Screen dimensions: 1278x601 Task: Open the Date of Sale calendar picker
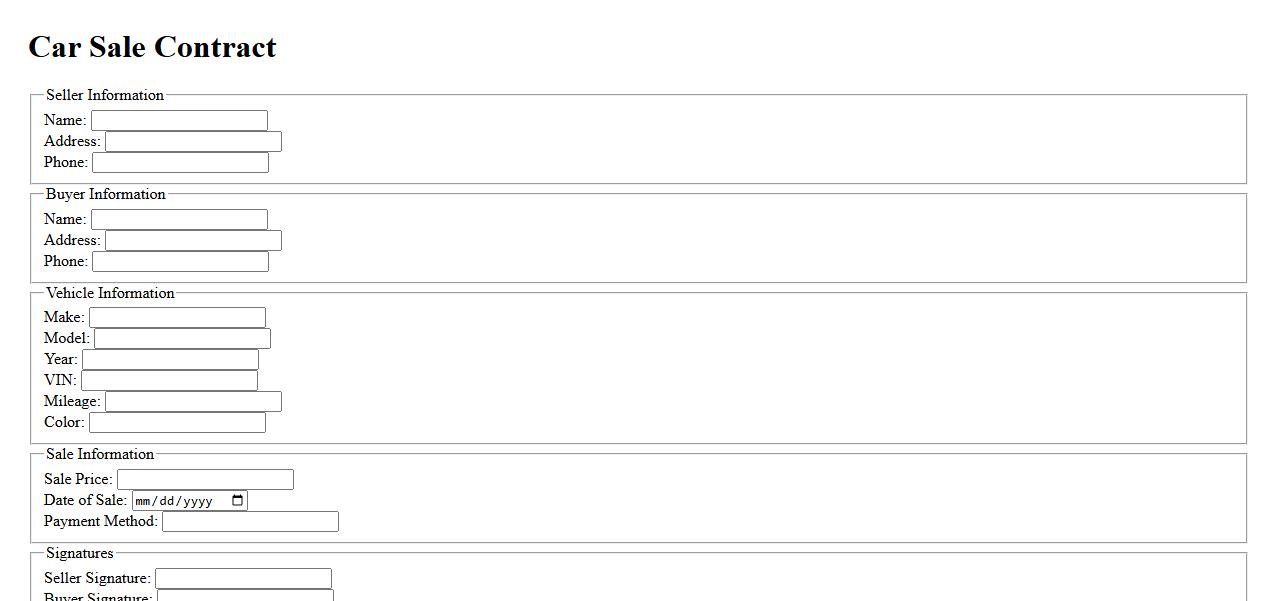coord(238,501)
